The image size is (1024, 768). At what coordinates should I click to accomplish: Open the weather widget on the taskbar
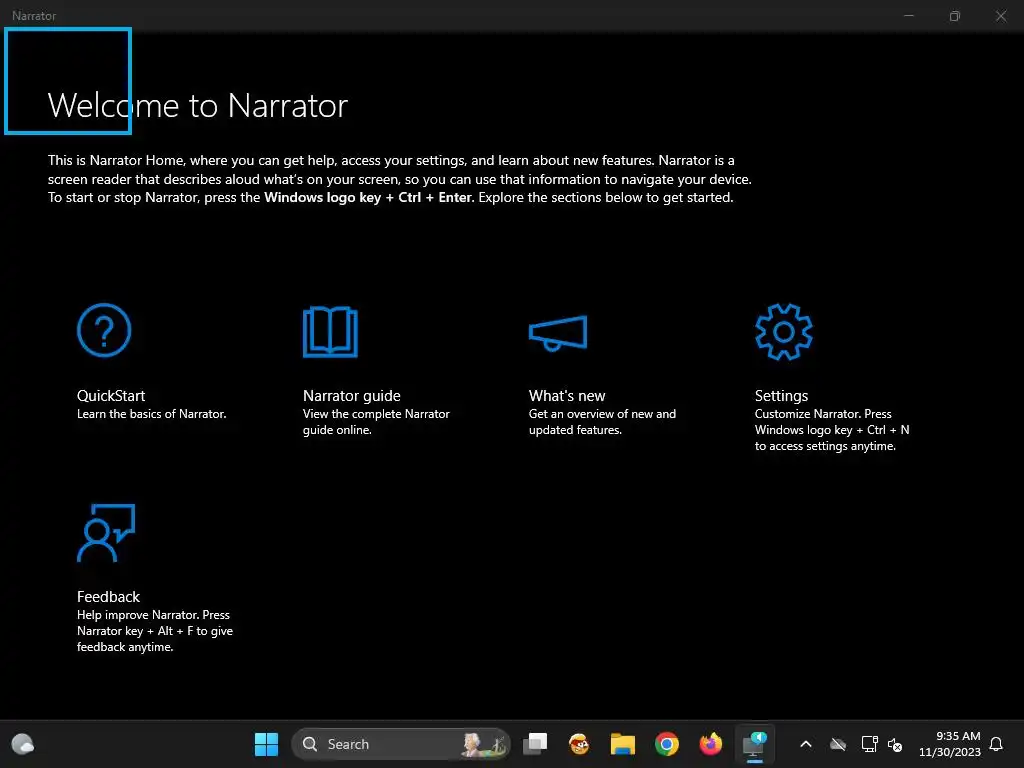click(23, 744)
